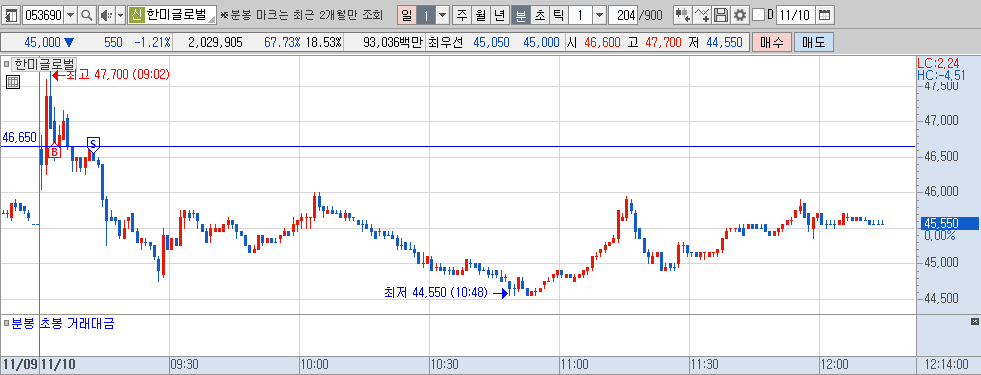This screenshot has height=375, width=981.
Task: Click the add candlestick chart icon
Action: tap(683, 14)
